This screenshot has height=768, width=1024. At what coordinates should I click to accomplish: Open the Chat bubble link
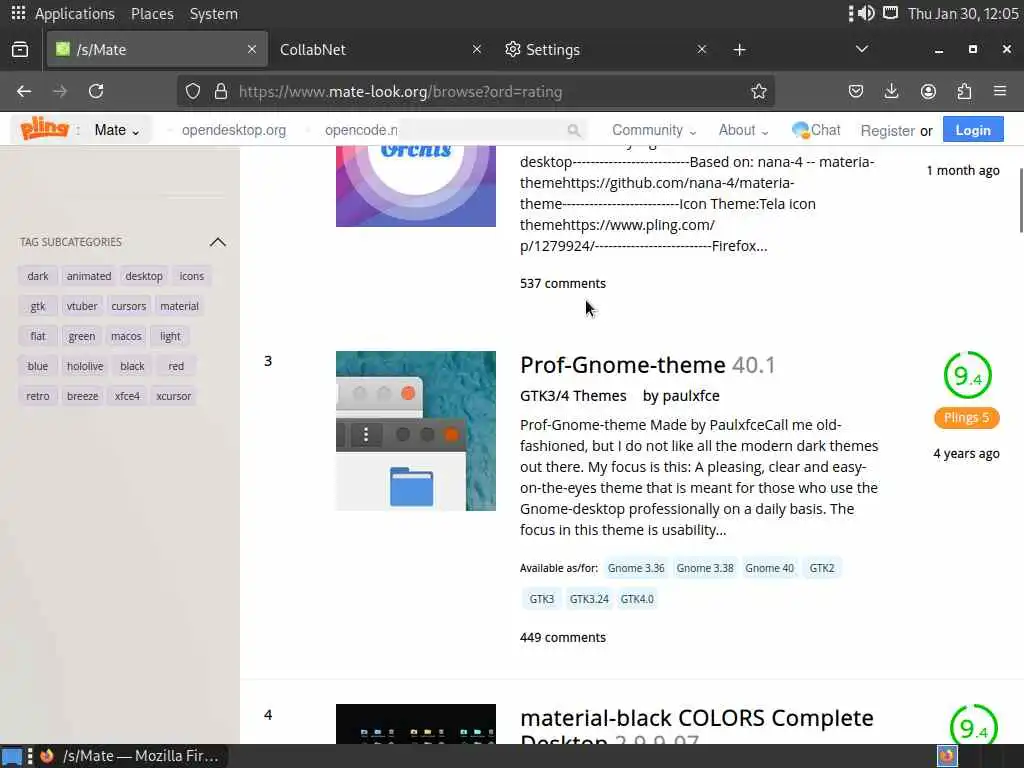pos(816,130)
